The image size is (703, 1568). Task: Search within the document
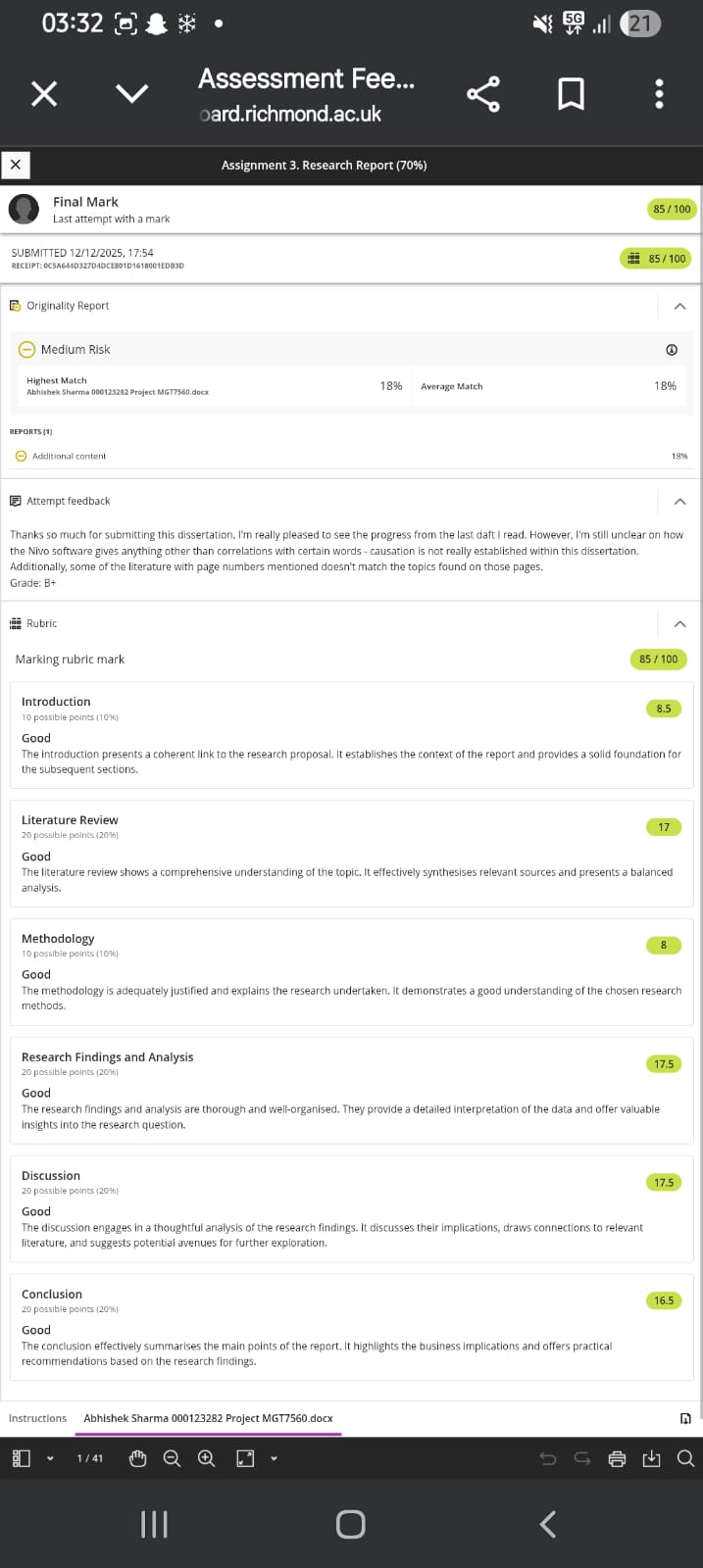(685, 1458)
